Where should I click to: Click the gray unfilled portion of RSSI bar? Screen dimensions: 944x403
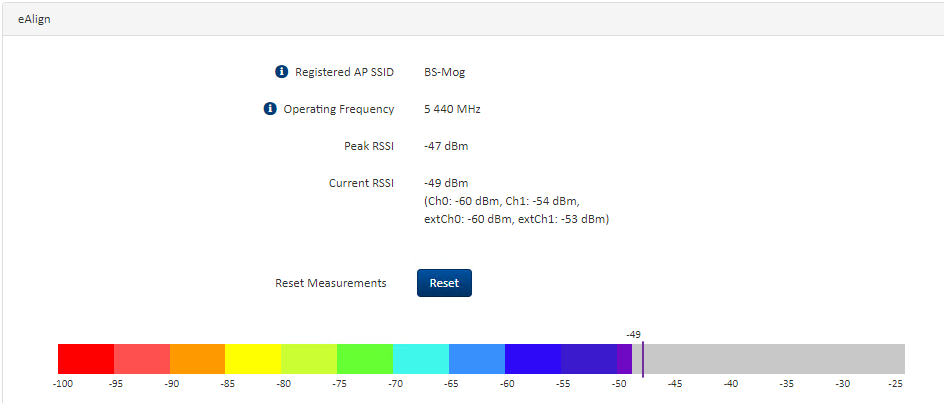(775, 359)
